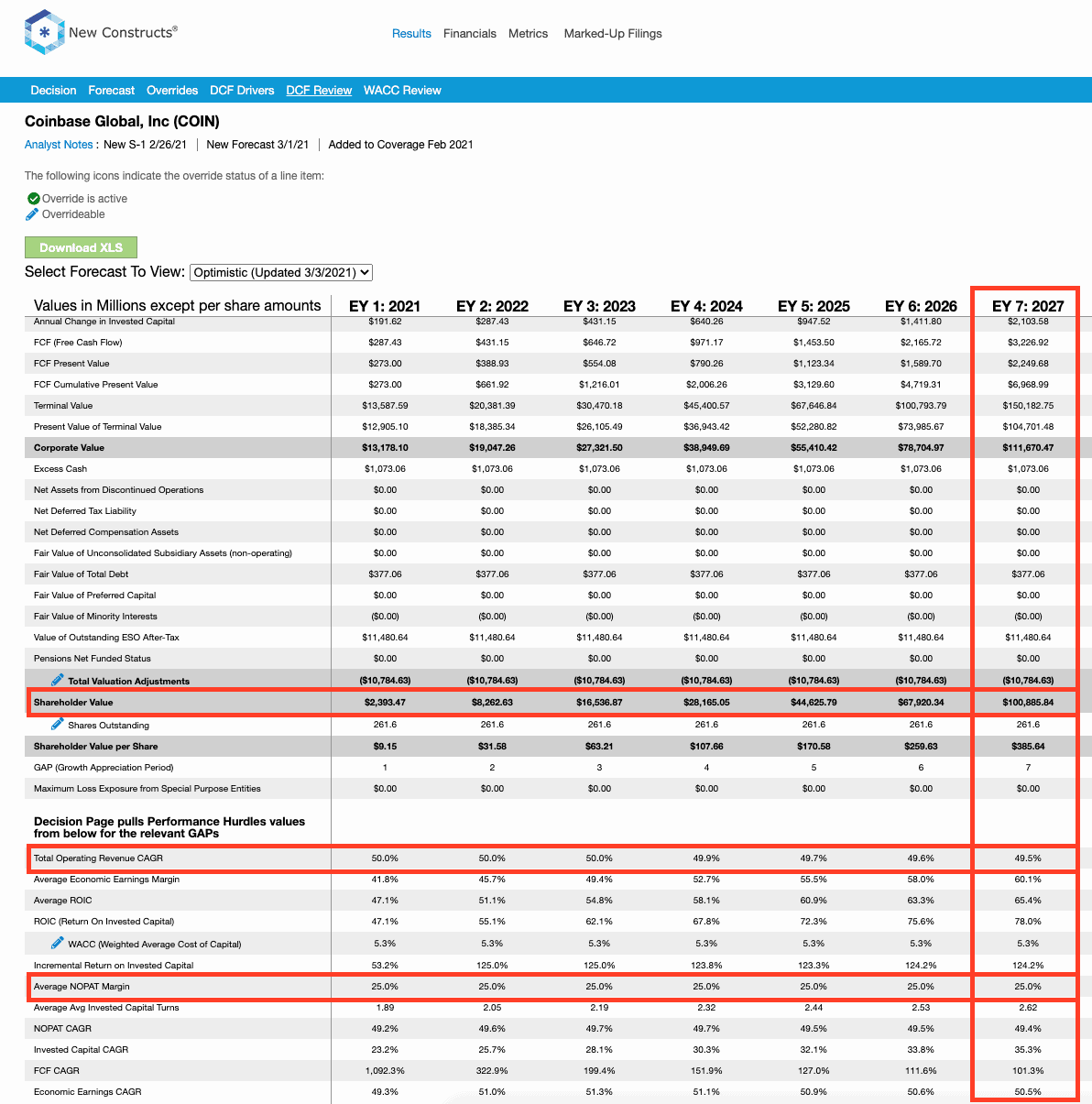Click 2021 Shareholder Value per Share $9.15
Screen dimensions: 1092x1104
tap(385, 747)
